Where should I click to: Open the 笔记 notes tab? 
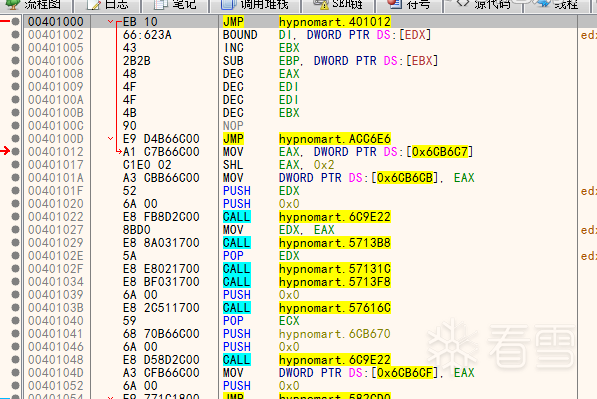point(175,5)
